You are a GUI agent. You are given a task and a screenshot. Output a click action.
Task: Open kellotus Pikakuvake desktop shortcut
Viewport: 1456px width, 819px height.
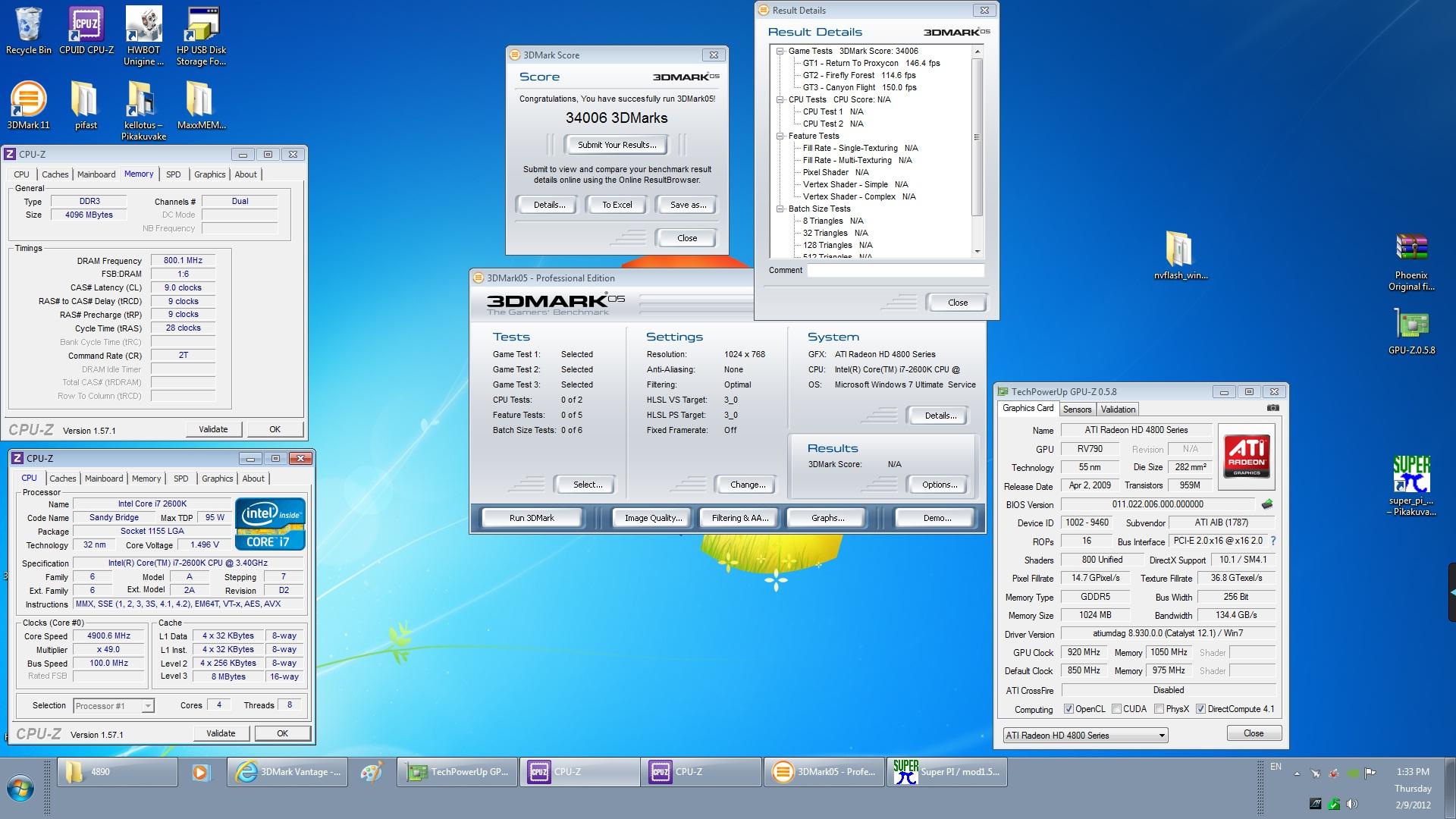click(x=143, y=111)
